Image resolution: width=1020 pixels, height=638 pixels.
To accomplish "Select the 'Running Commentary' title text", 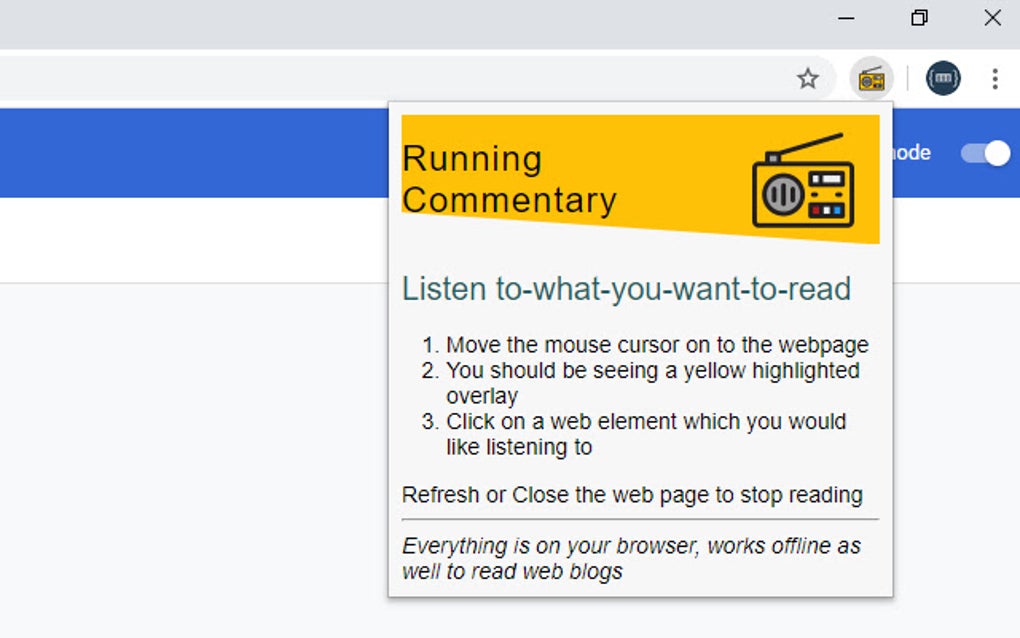I will tap(510, 178).
